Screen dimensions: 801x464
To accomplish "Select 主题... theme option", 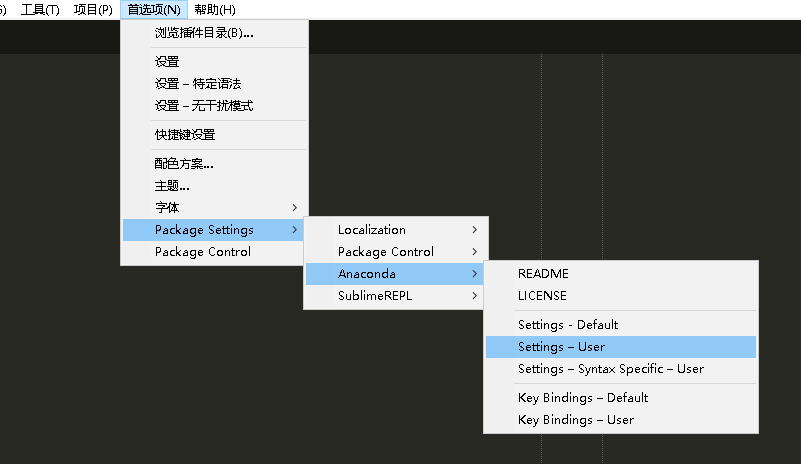I will (172, 186).
